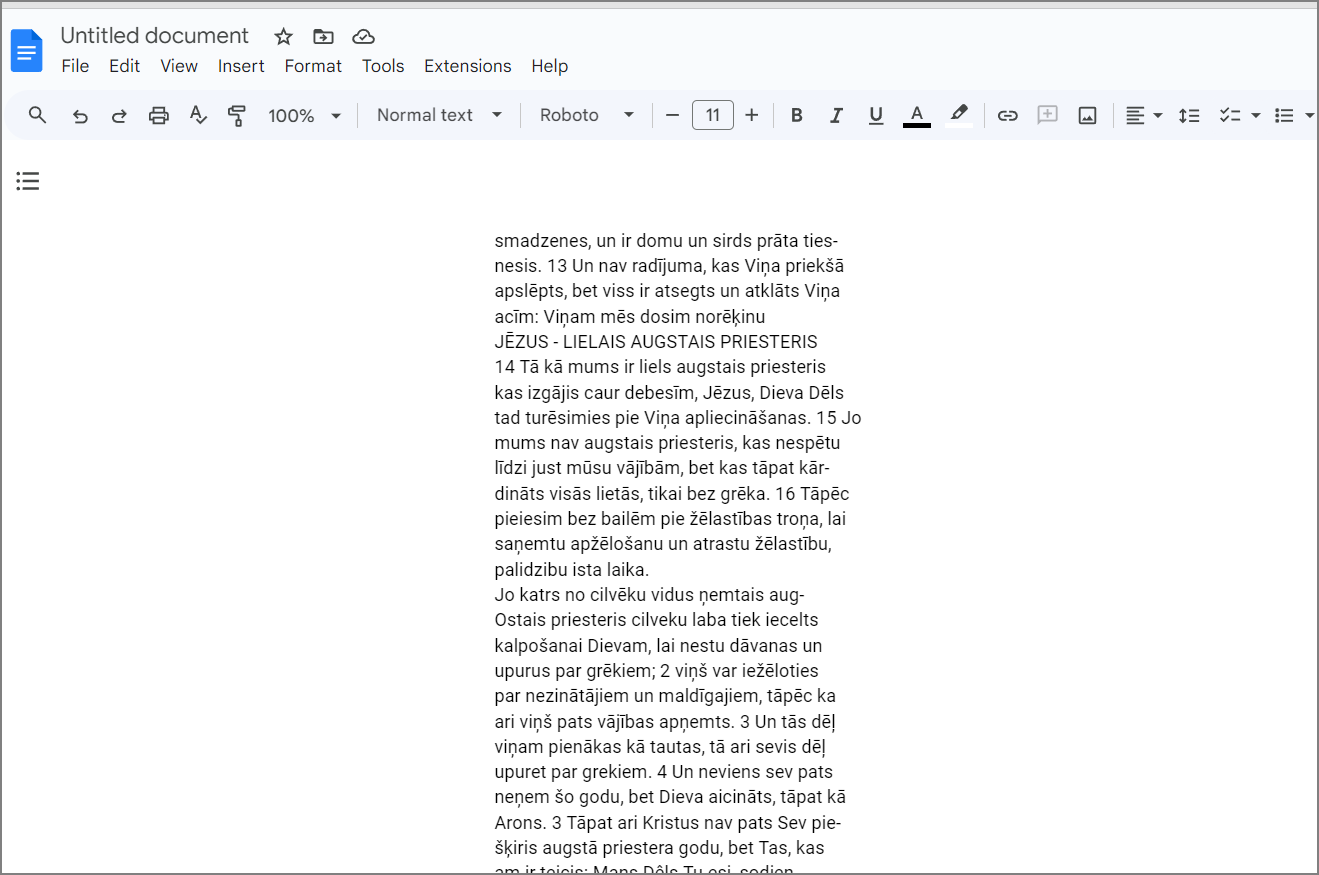
Task: Open line and paragraph spacing
Action: (x=1189, y=116)
